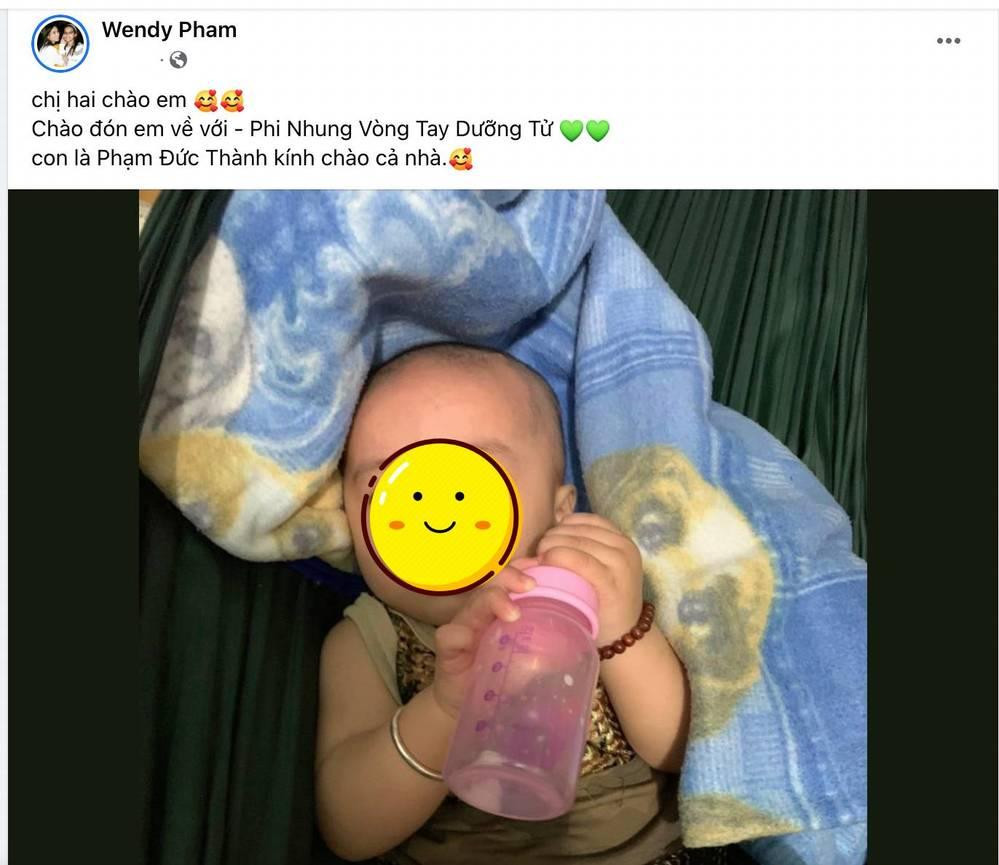Screen dimensions: 999x865
Task: Click the pink baby bottle in photo
Action: (x=522, y=691)
